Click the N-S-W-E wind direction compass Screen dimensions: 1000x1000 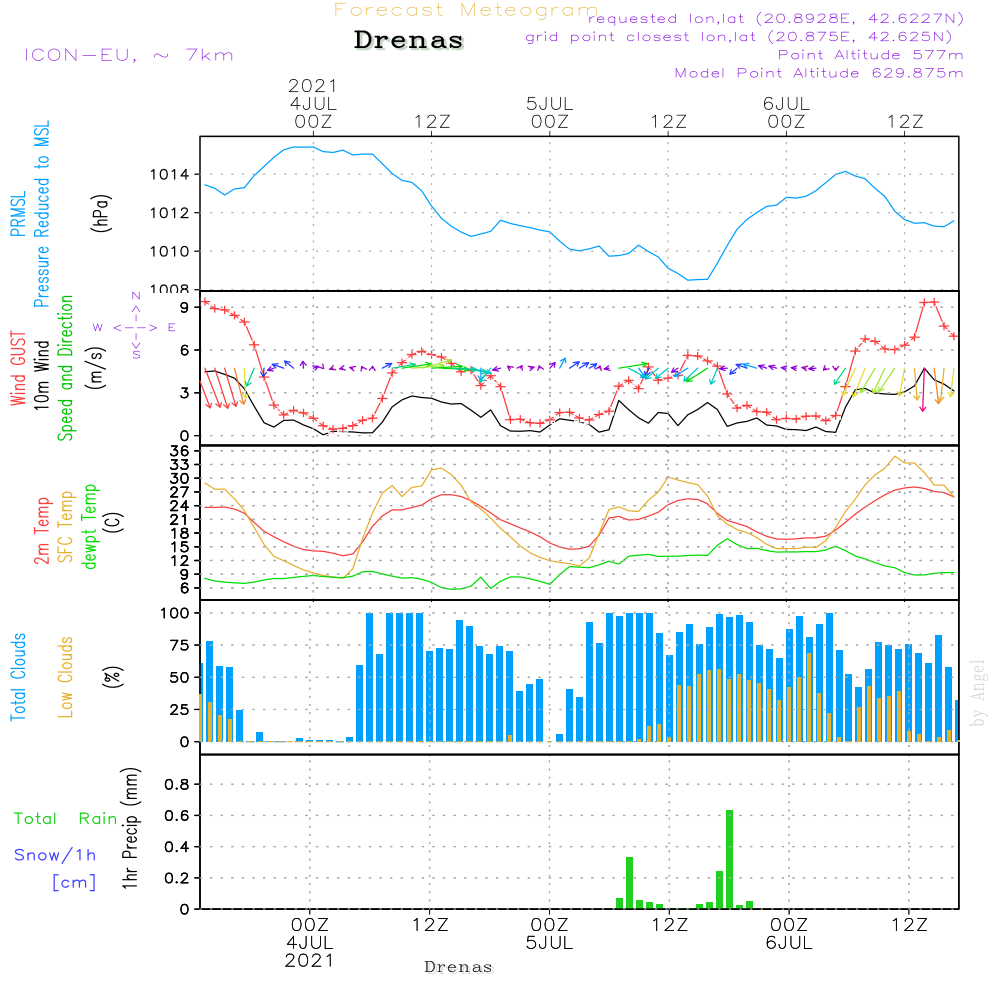click(136, 326)
